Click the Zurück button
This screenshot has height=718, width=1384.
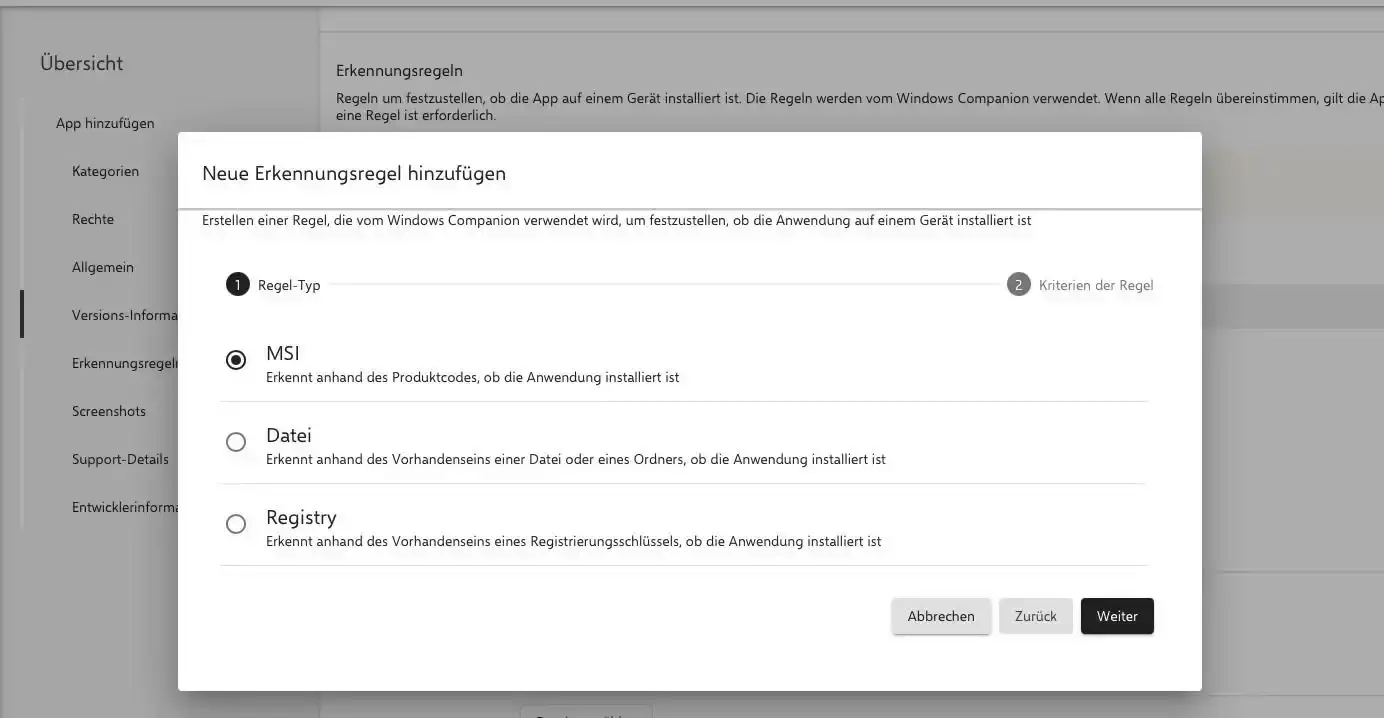coord(1035,616)
